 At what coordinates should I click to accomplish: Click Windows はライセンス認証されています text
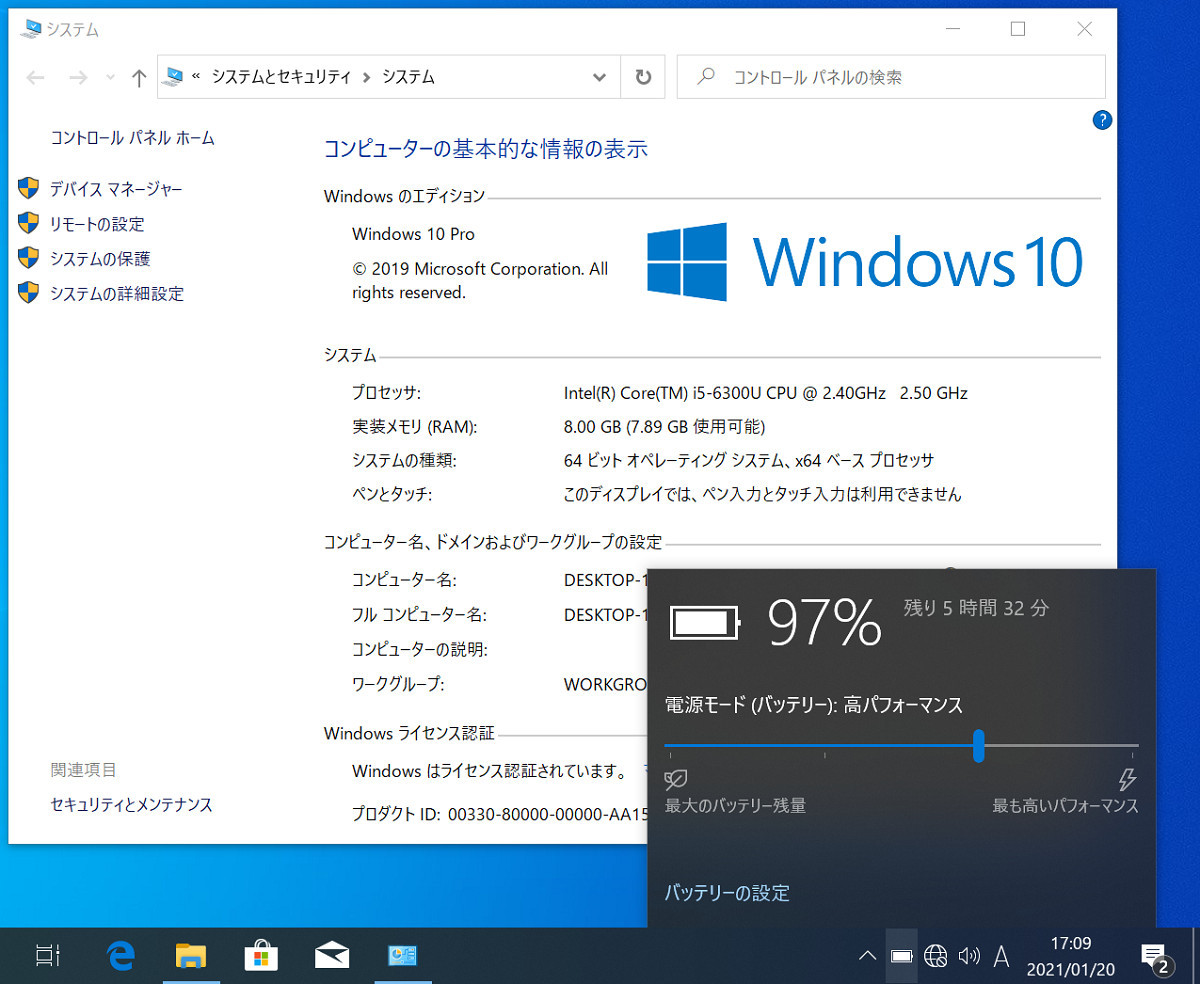click(489, 771)
